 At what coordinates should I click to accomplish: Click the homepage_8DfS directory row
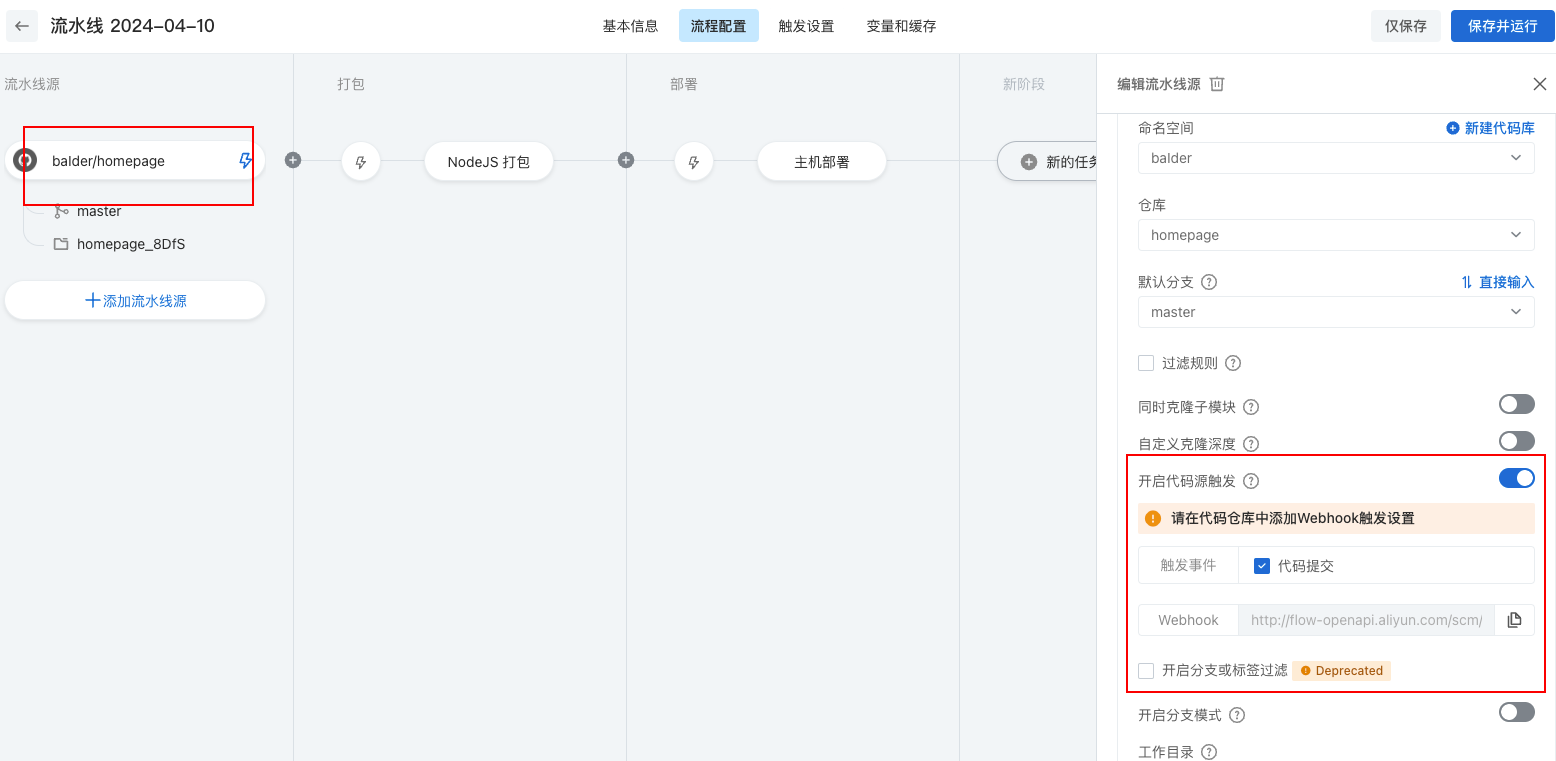point(119,244)
